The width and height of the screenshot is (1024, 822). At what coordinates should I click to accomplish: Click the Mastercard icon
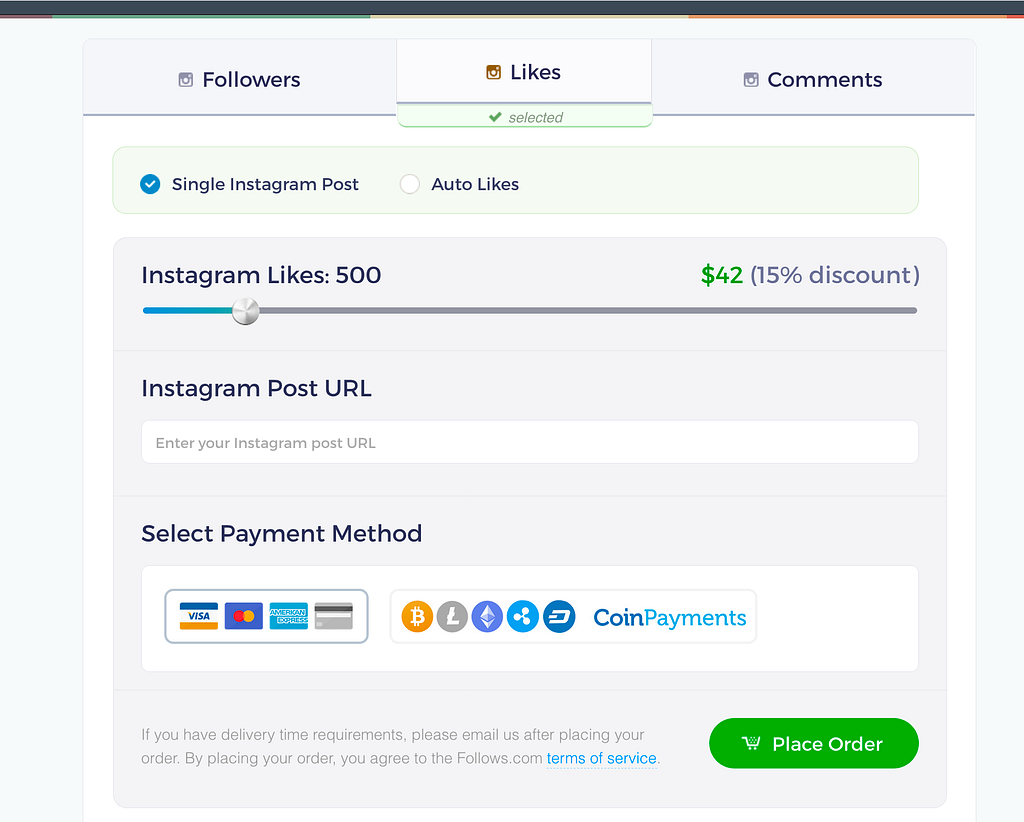[x=244, y=616]
